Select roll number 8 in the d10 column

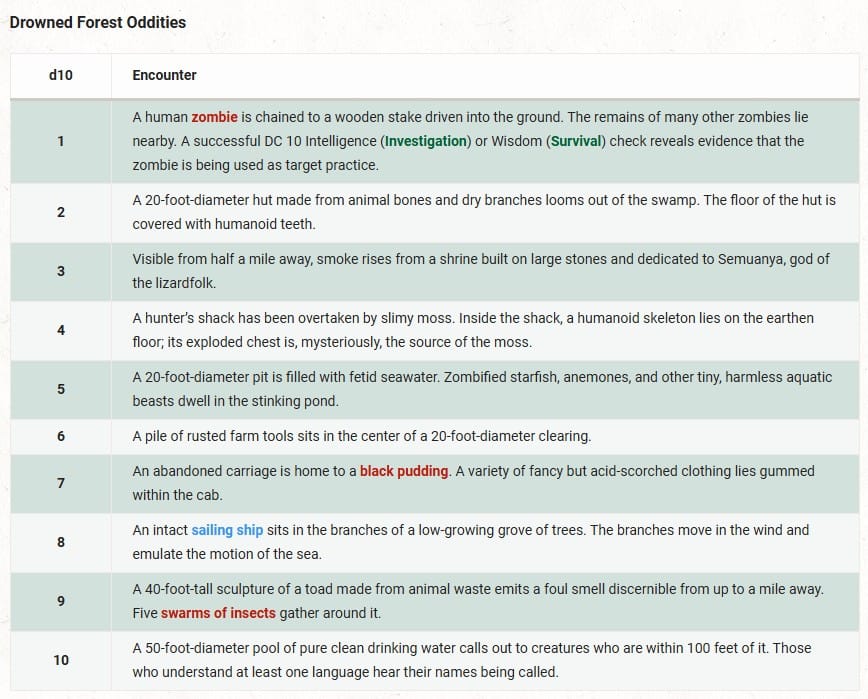61,542
